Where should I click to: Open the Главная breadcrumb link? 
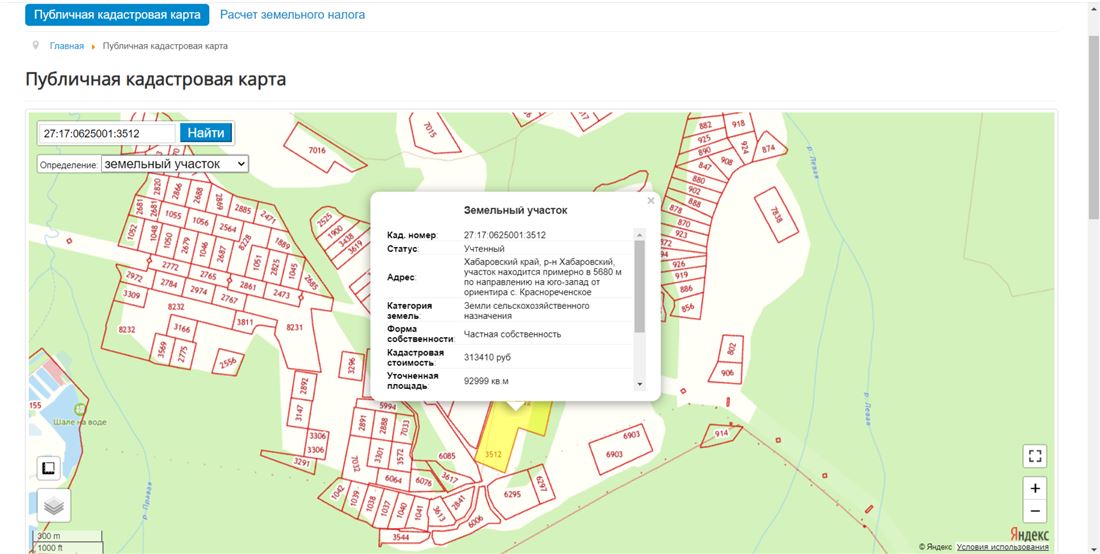click(67, 46)
